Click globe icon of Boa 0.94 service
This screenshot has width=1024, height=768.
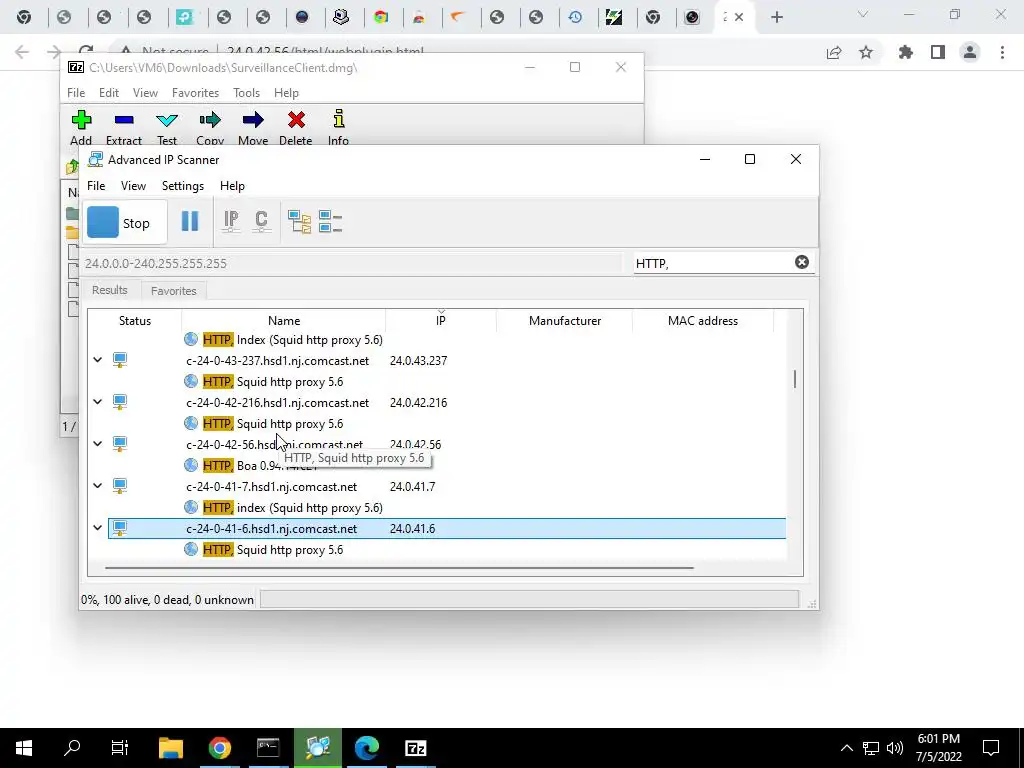(191, 465)
